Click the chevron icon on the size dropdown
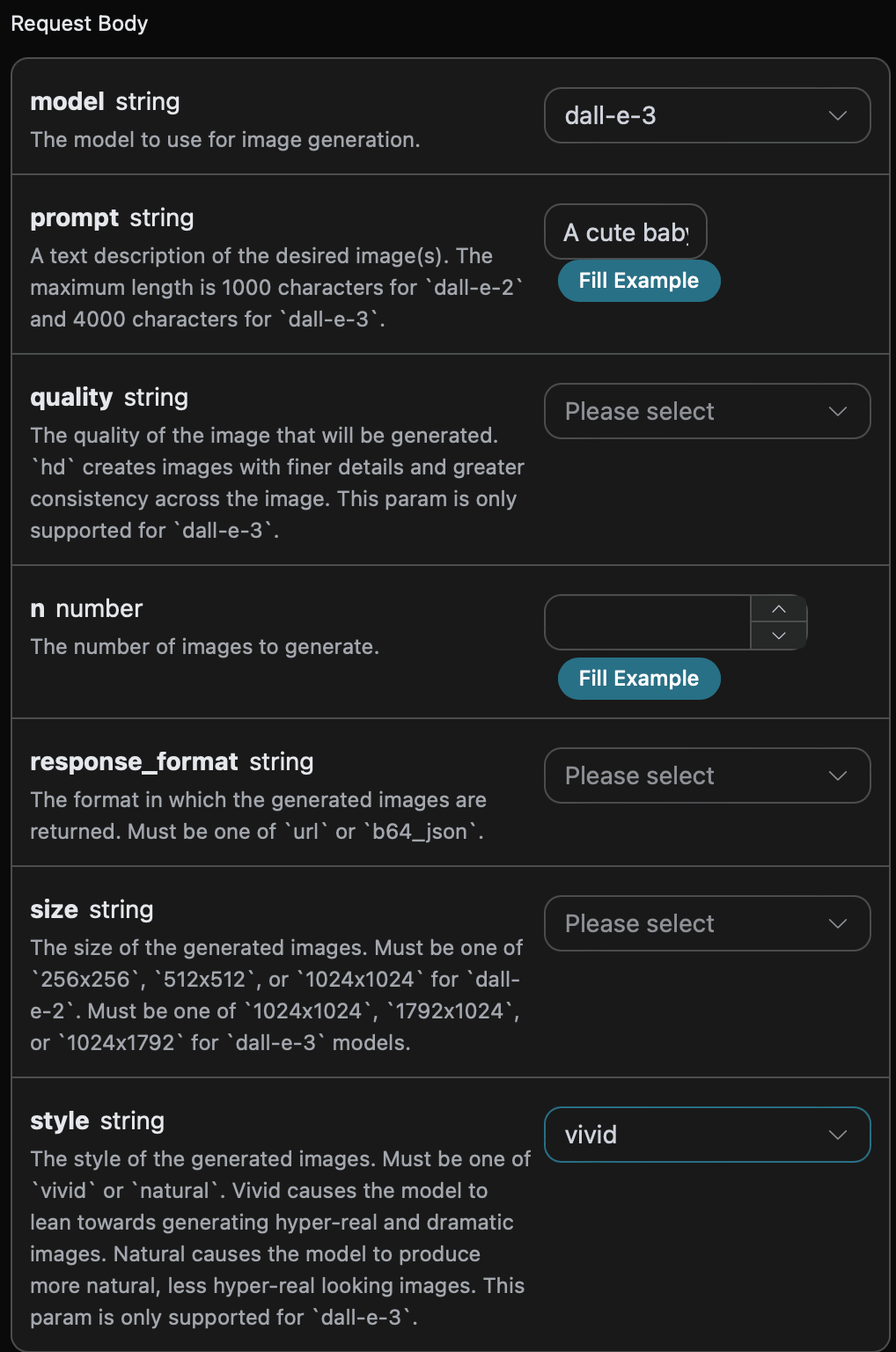The height and width of the screenshot is (1352, 896). pyautogui.click(x=837, y=923)
